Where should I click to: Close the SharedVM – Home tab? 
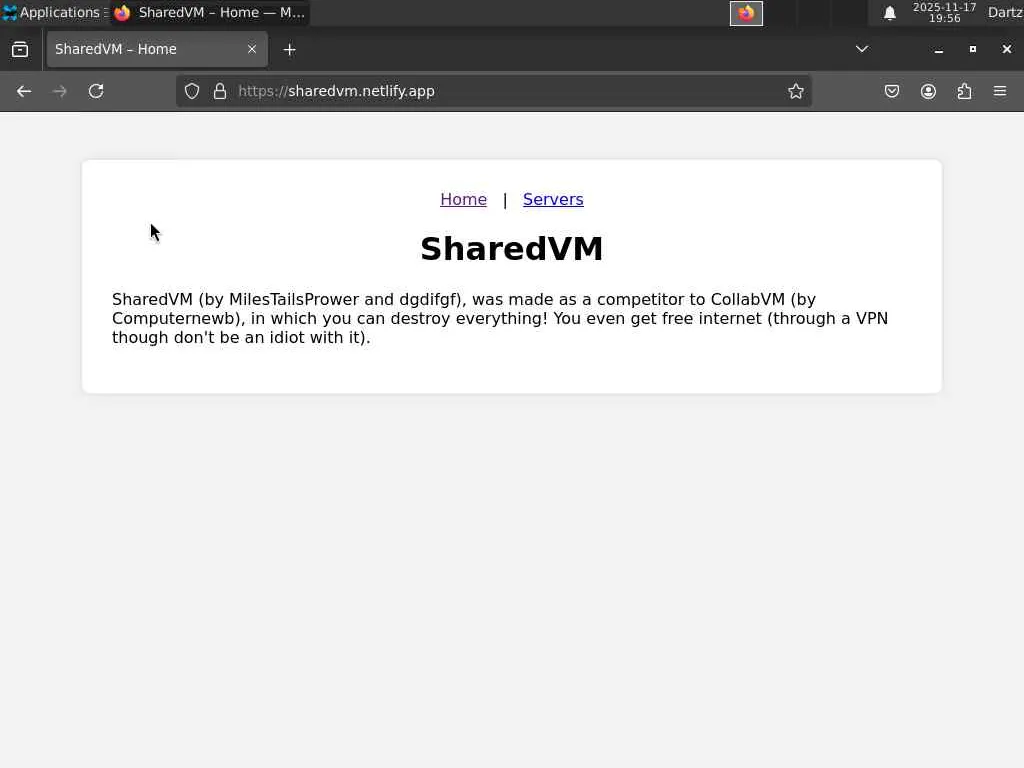[x=251, y=50]
